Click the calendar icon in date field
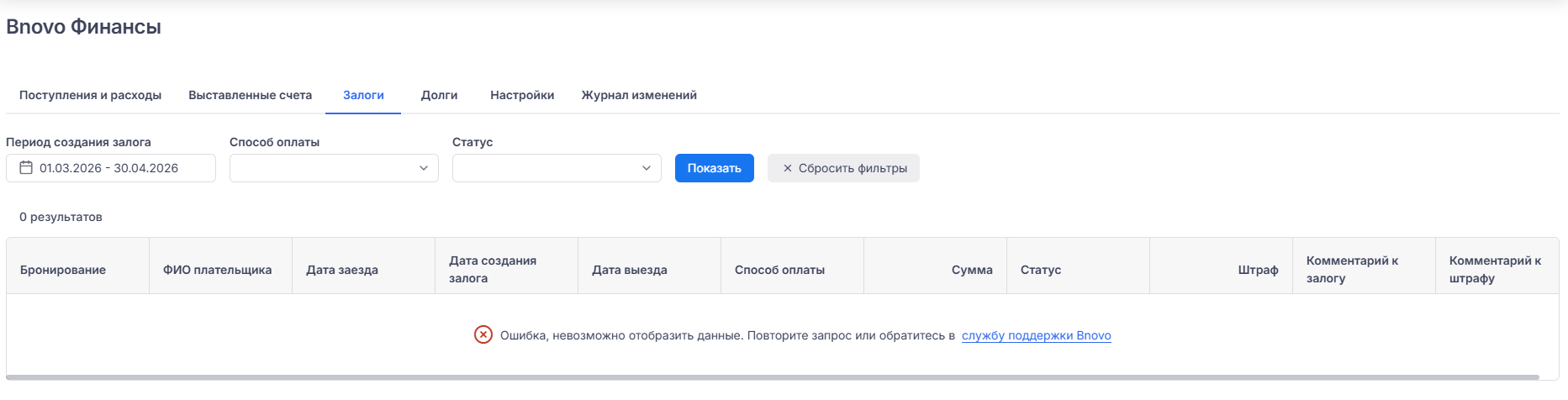Screen dimensions: 1568x400 click(26, 168)
